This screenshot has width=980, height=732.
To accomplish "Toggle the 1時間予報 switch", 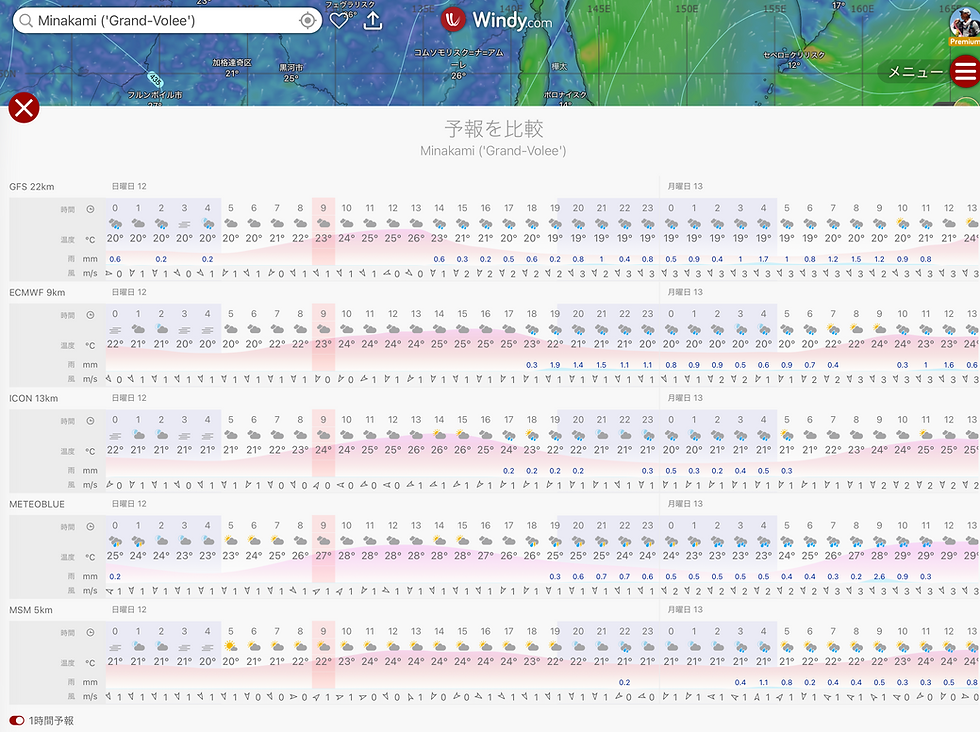I will 17,721.
